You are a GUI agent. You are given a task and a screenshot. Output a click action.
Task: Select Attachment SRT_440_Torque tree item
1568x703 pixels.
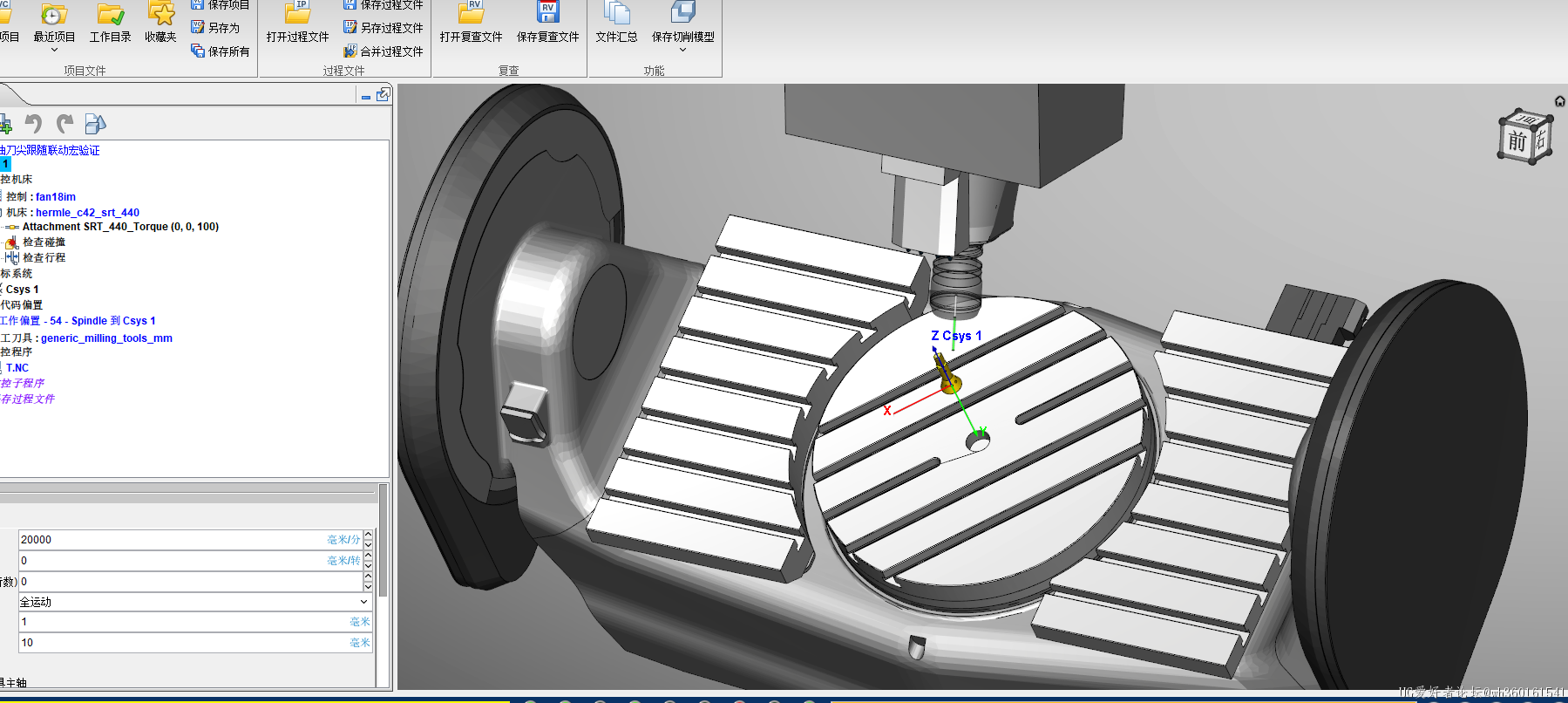tap(120, 227)
